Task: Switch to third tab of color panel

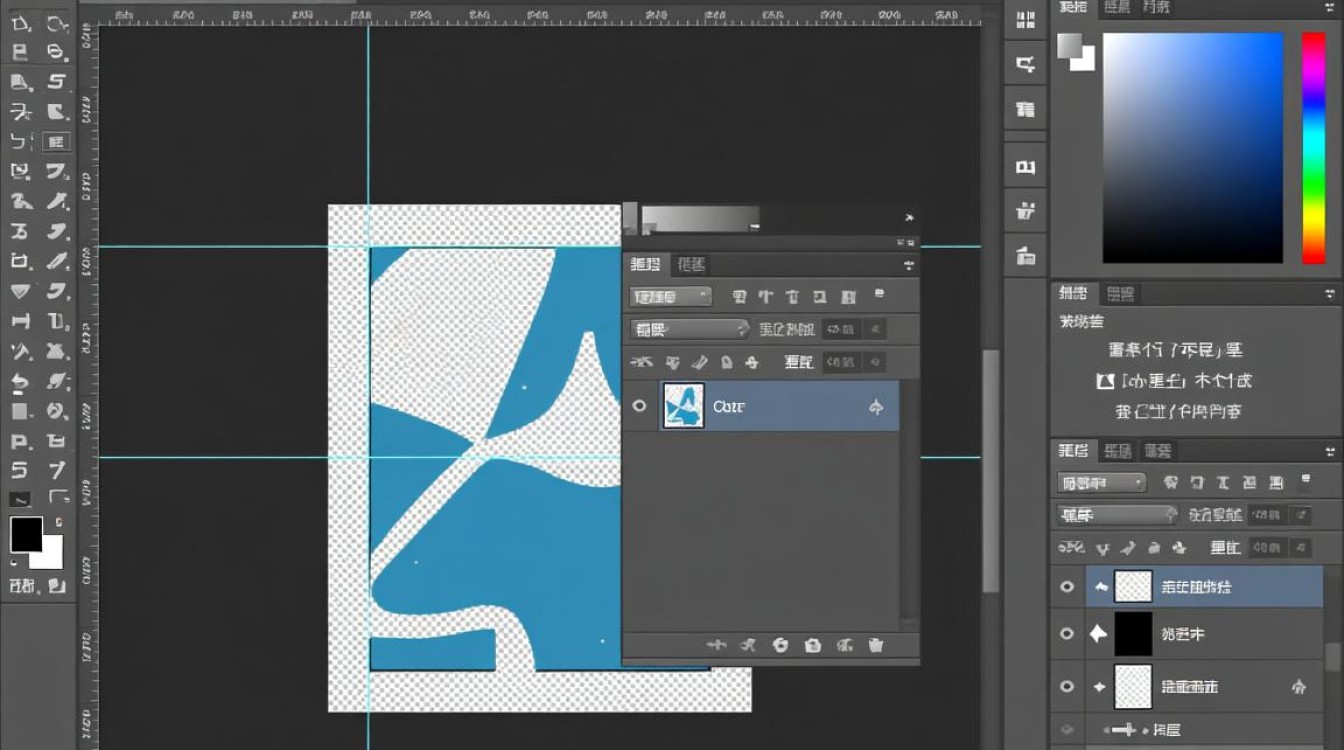Action: click(x=1156, y=7)
